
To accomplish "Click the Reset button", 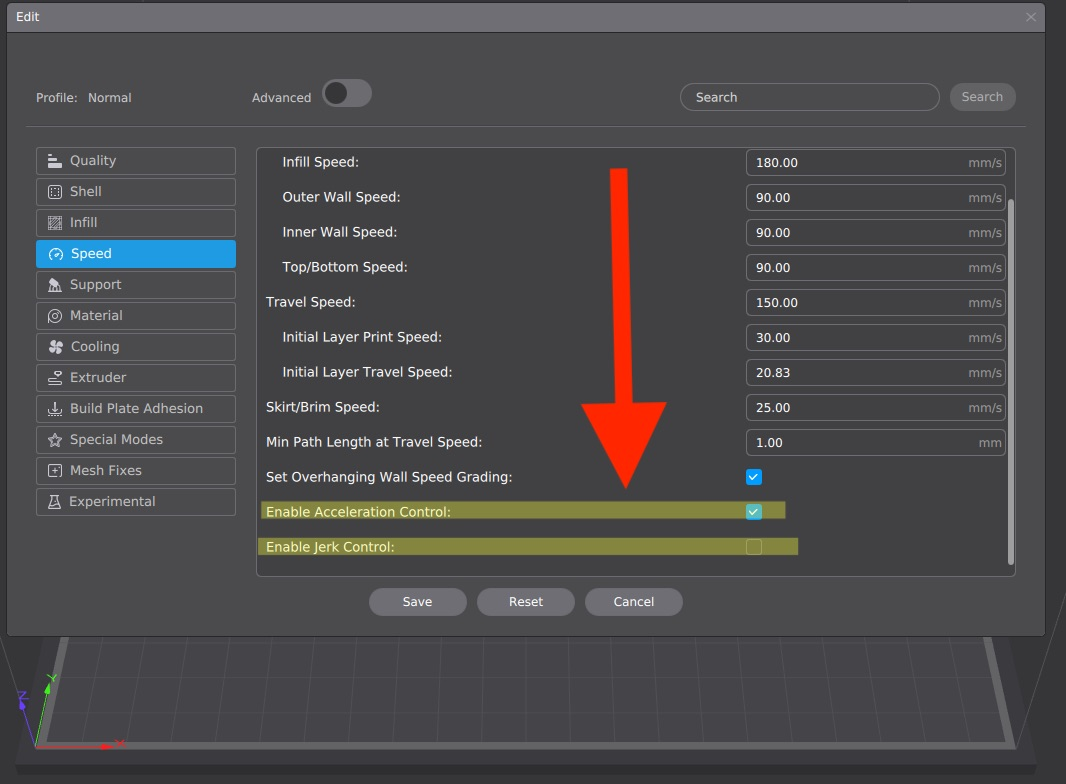I will pyautogui.click(x=525, y=602).
